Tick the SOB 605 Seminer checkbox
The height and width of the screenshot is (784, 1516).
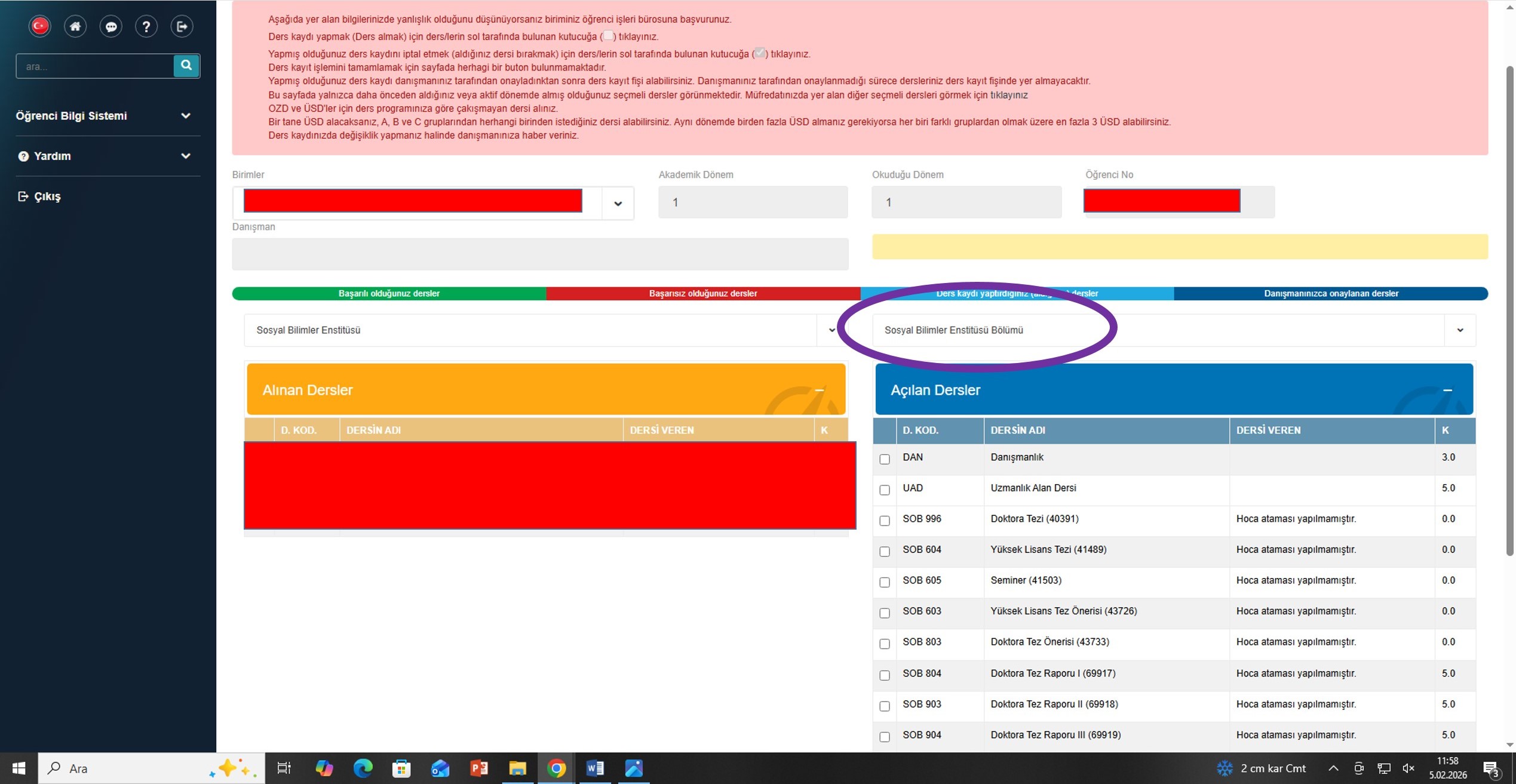[885, 582]
